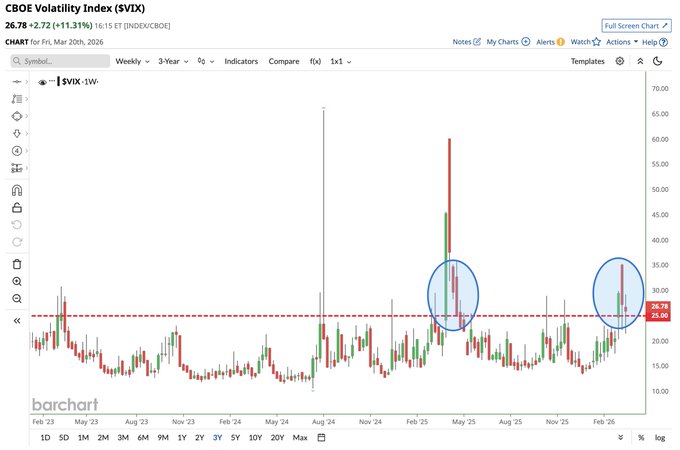Open the Actions dropdown
The width and height of the screenshot is (680, 450).
pos(622,42)
